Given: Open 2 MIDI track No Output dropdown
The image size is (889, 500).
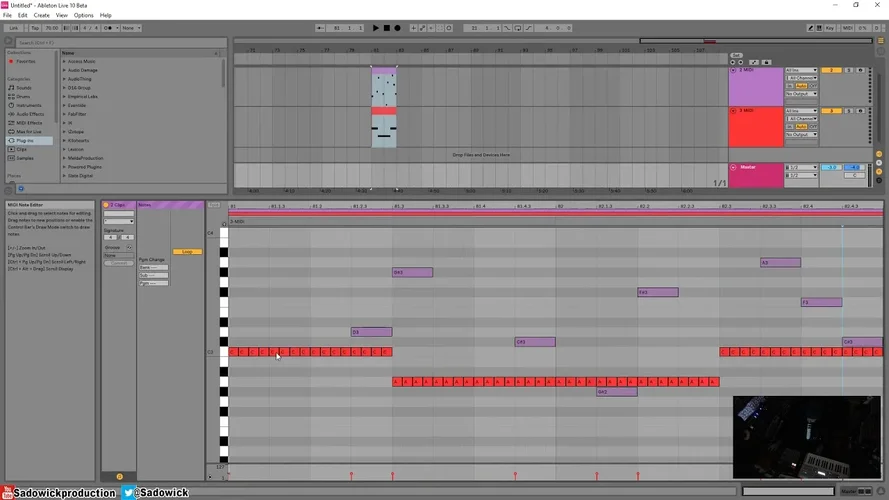Looking at the screenshot, I should (x=801, y=94).
